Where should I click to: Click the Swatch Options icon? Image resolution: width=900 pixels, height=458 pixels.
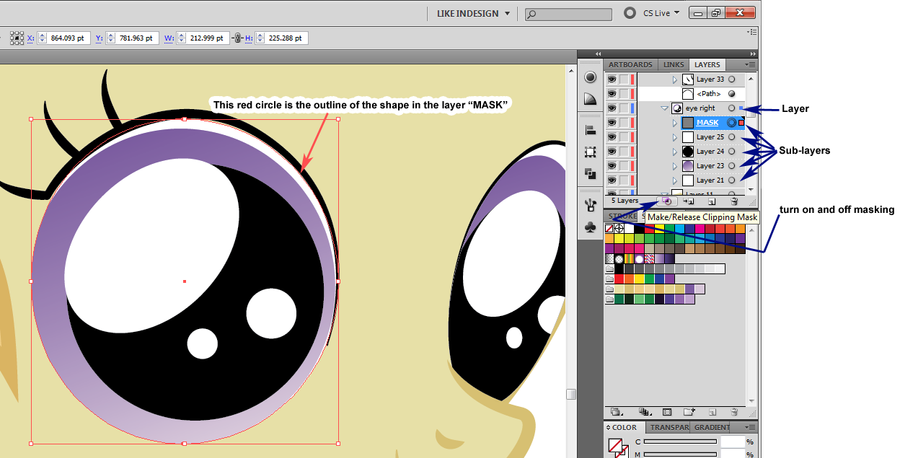click(x=667, y=412)
